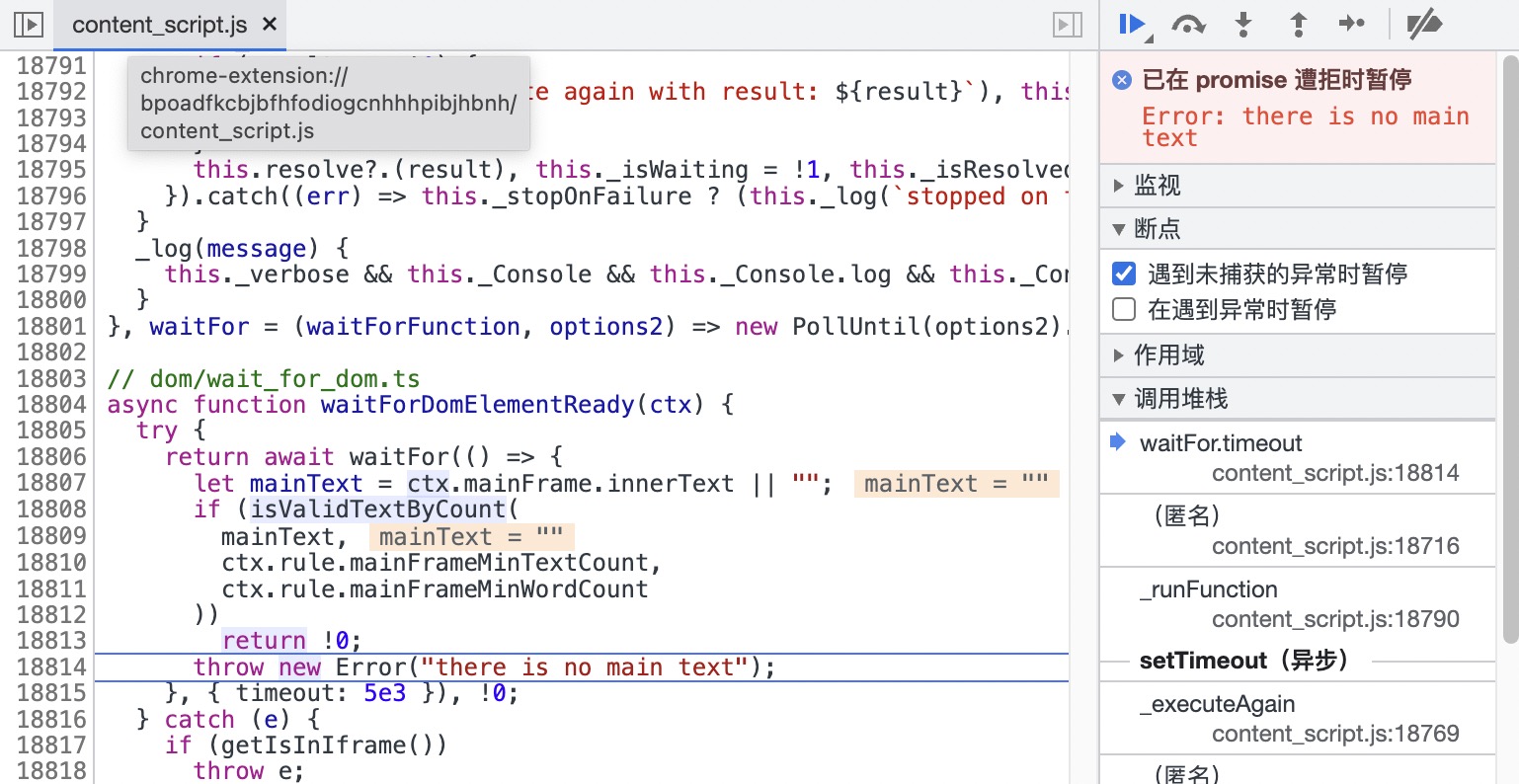
Task: Toggle the navigator sidebar with the pane icon
Action: (x=28, y=25)
